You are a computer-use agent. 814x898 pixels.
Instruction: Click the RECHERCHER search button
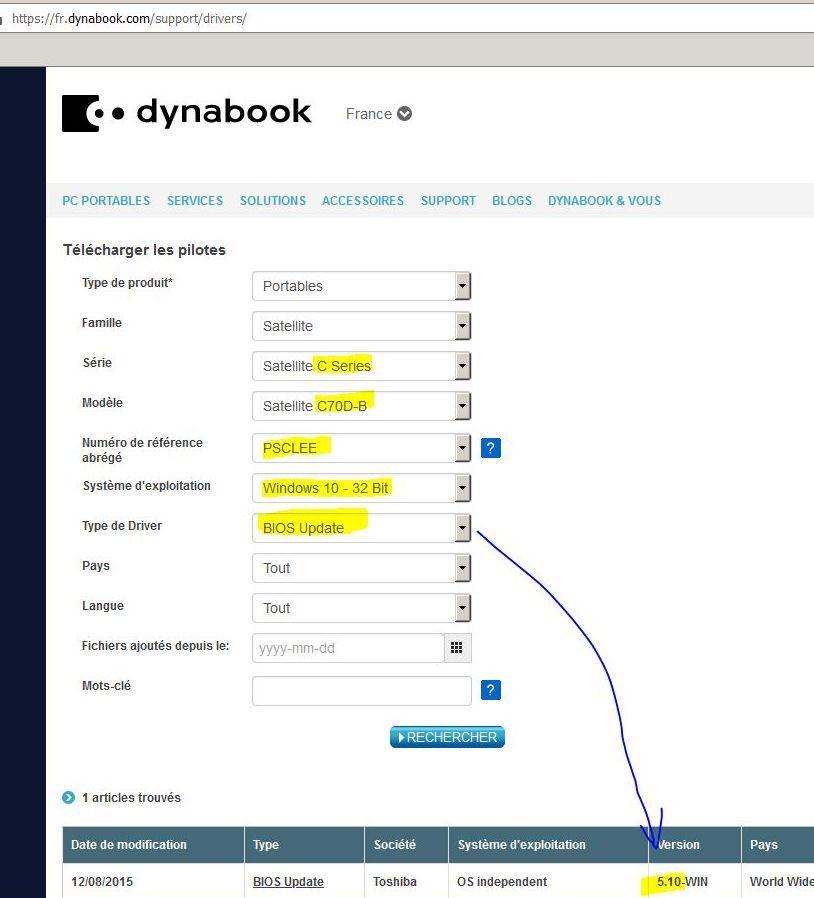[447, 737]
